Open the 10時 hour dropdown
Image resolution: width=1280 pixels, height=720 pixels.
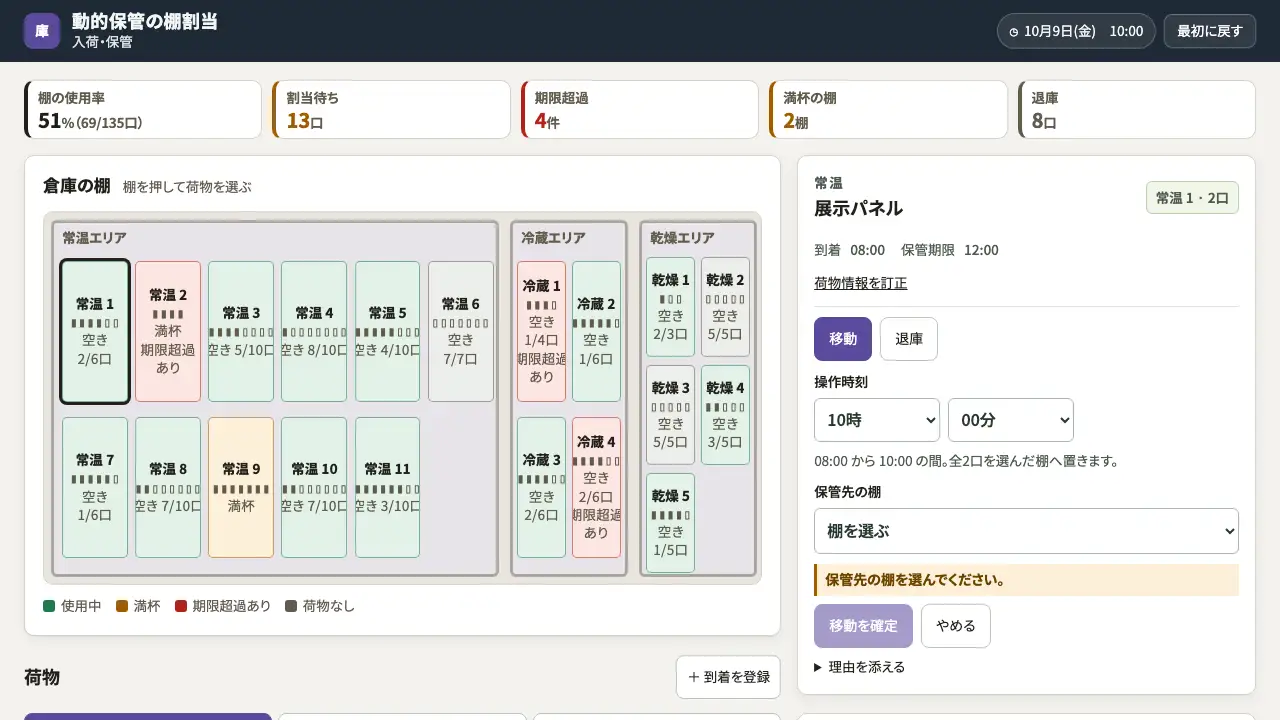coord(877,420)
